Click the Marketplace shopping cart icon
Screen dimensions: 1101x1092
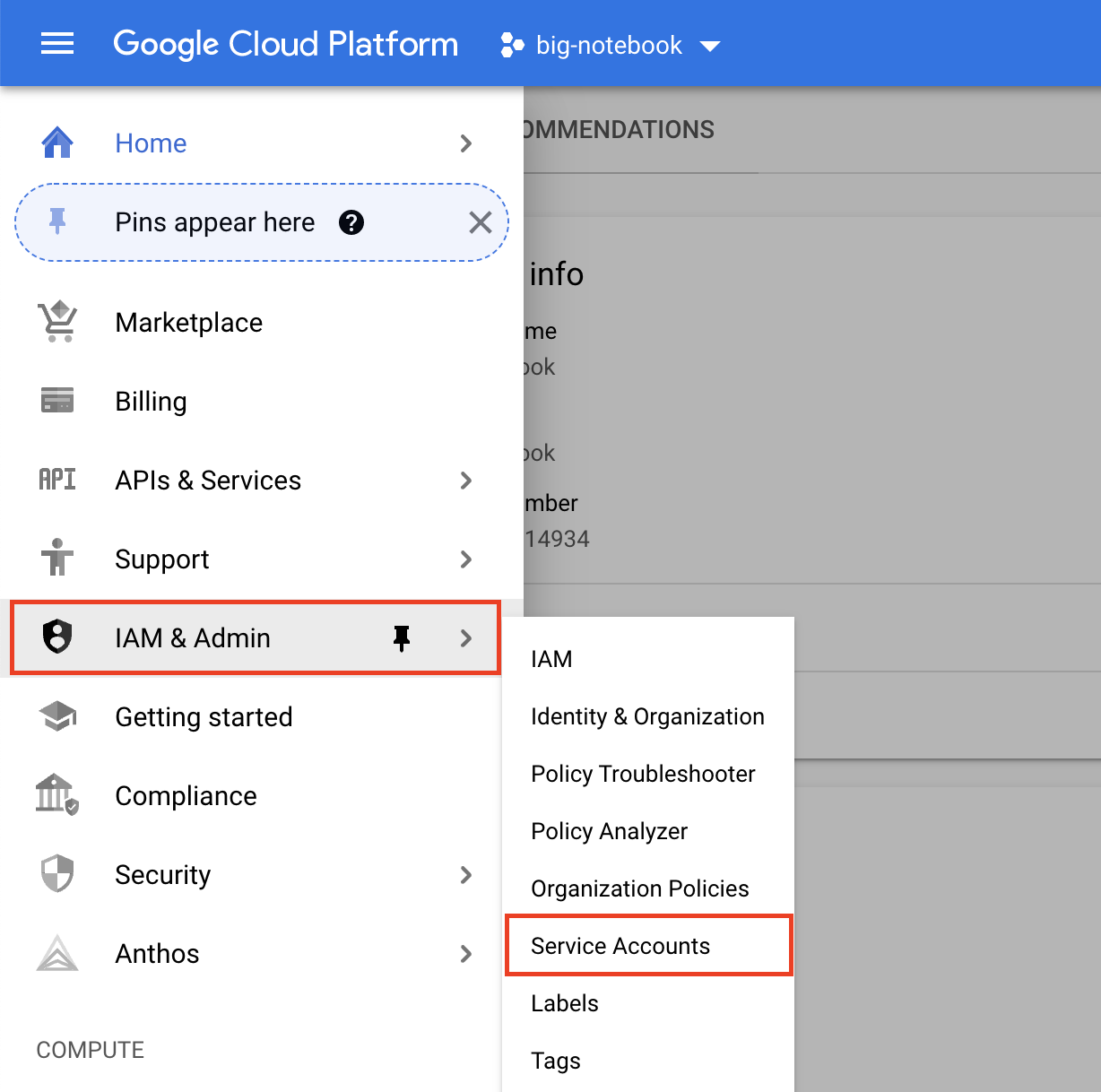coord(57,321)
